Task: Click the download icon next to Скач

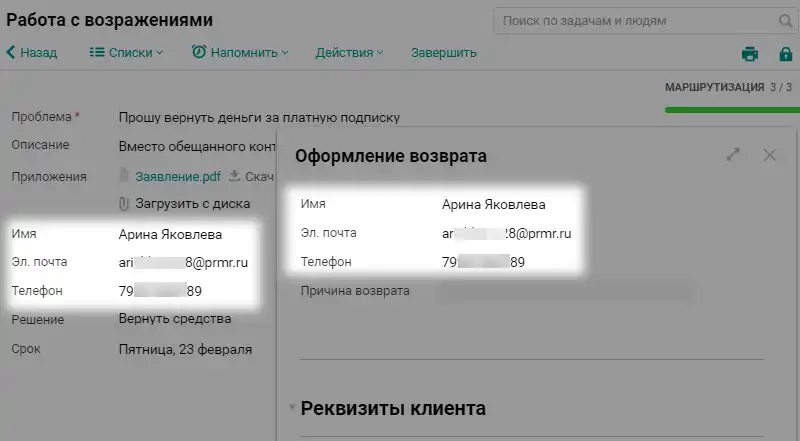Action: point(235,176)
